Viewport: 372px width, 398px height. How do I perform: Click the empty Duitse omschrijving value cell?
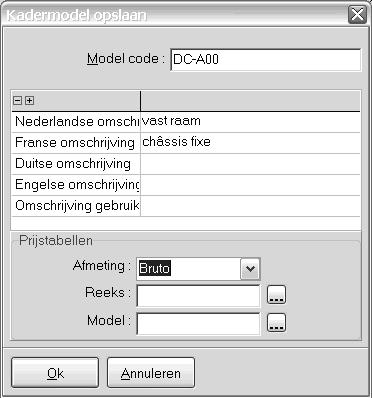(250, 164)
